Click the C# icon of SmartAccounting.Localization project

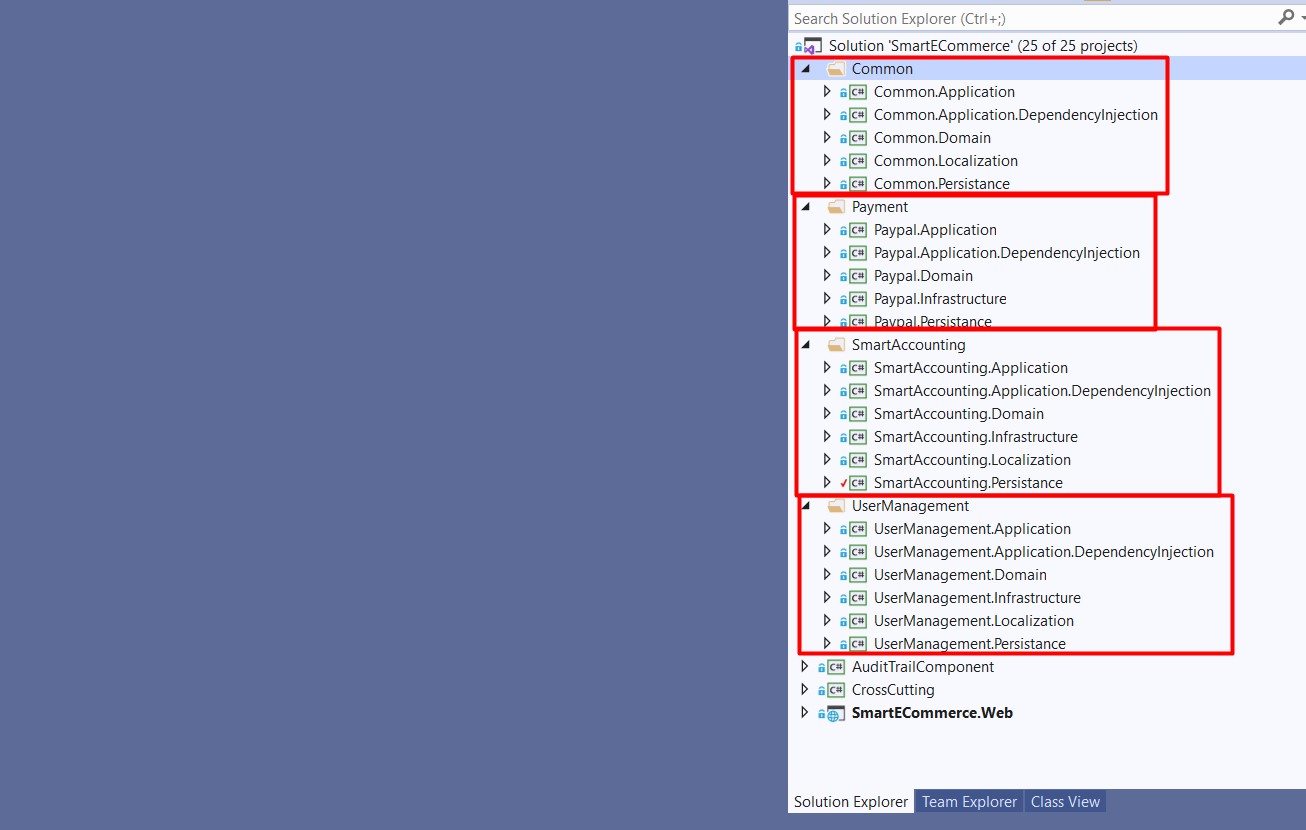point(858,460)
